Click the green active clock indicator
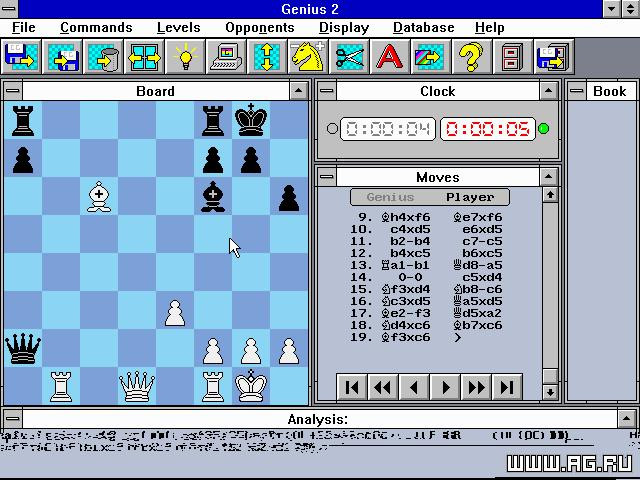 [544, 129]
